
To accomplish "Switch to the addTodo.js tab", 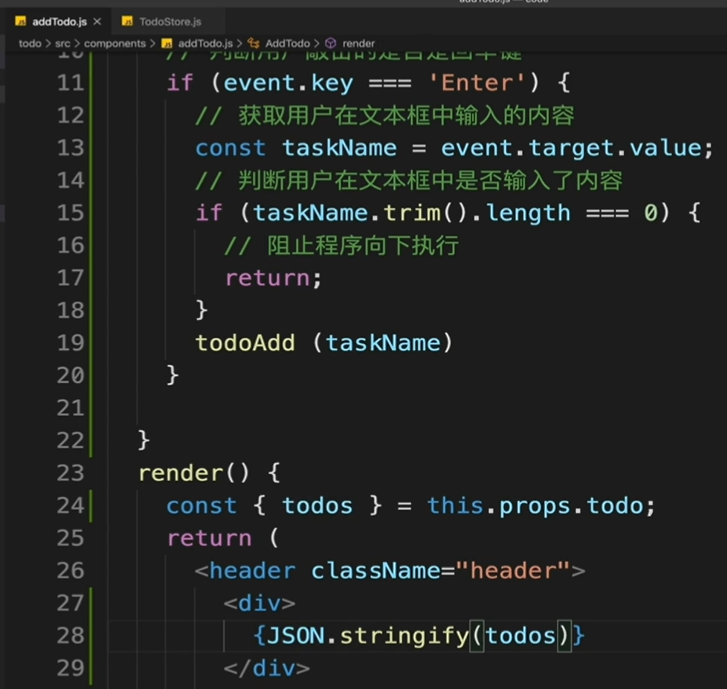I will coord(59,21).
